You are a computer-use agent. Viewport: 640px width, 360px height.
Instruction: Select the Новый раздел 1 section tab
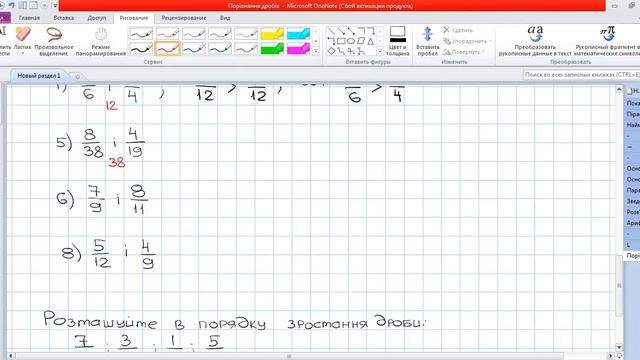39,76
